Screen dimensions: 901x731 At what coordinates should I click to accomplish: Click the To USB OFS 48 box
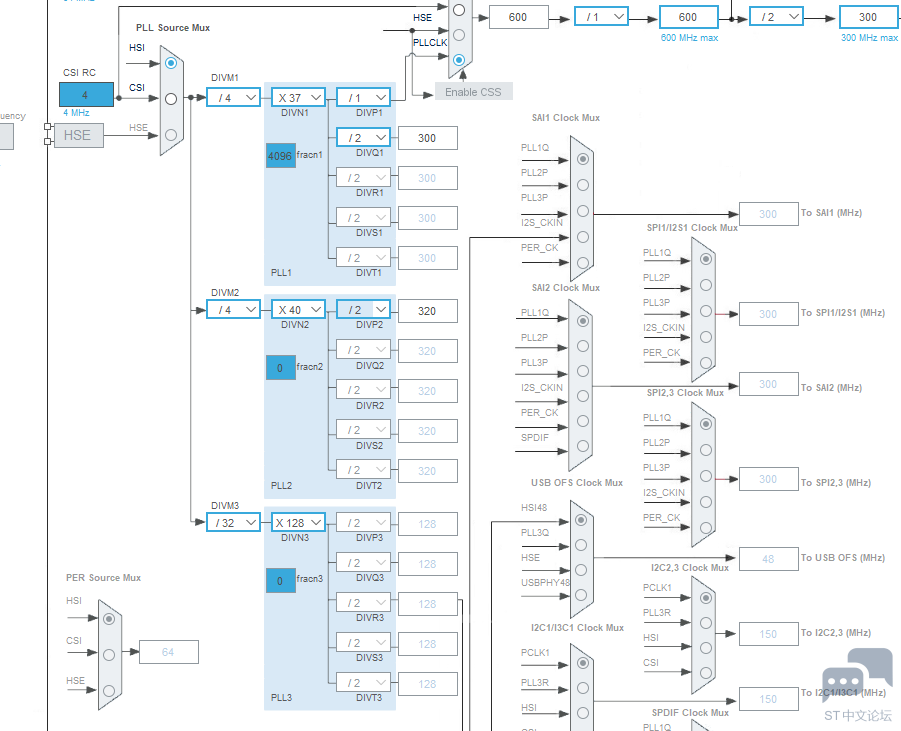coord(768,559)
